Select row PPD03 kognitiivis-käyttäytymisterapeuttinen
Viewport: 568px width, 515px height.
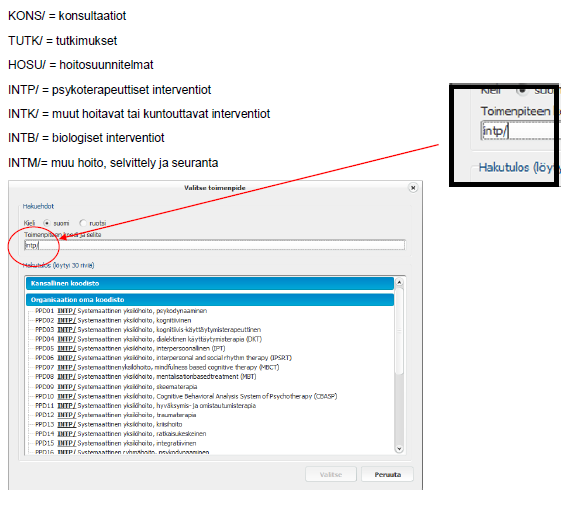[148, 330]
